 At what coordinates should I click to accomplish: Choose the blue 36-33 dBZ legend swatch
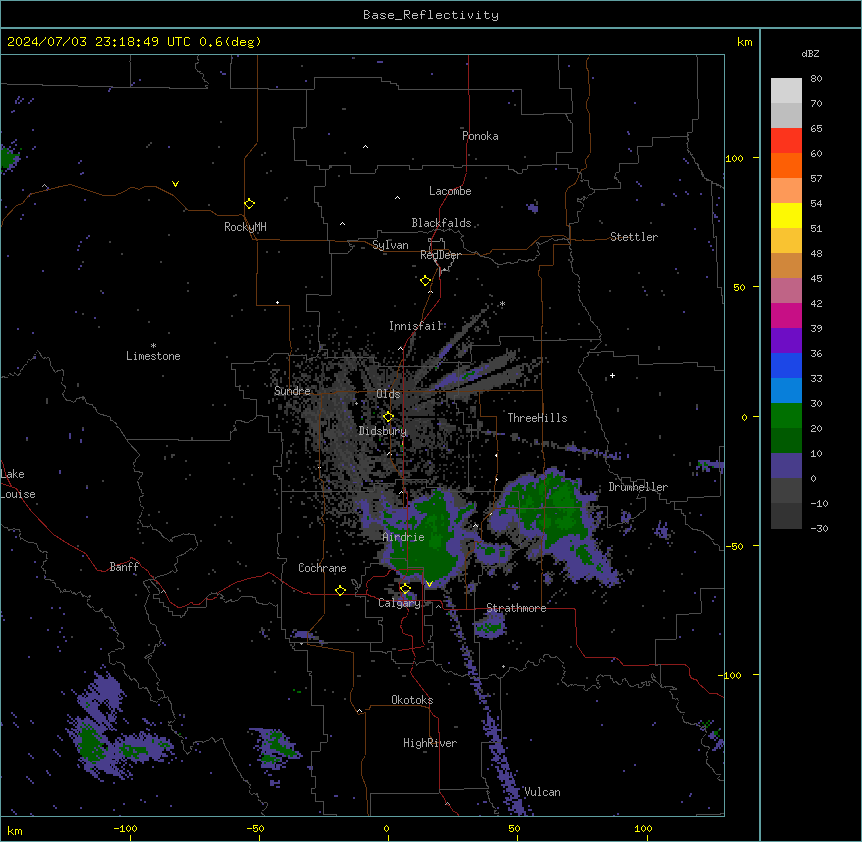[786, 365]
